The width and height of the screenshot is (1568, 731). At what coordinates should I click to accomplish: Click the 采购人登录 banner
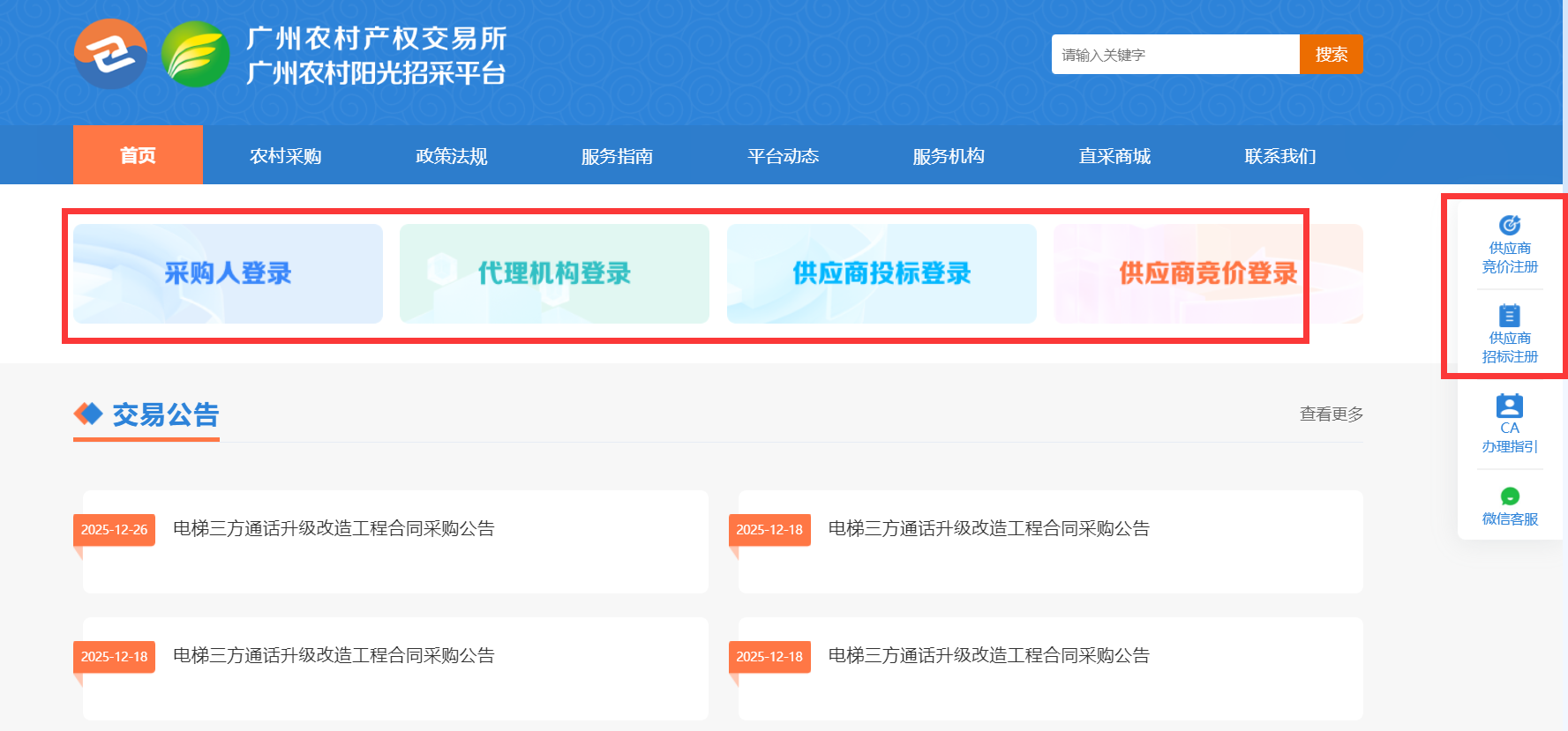[228, 273]
